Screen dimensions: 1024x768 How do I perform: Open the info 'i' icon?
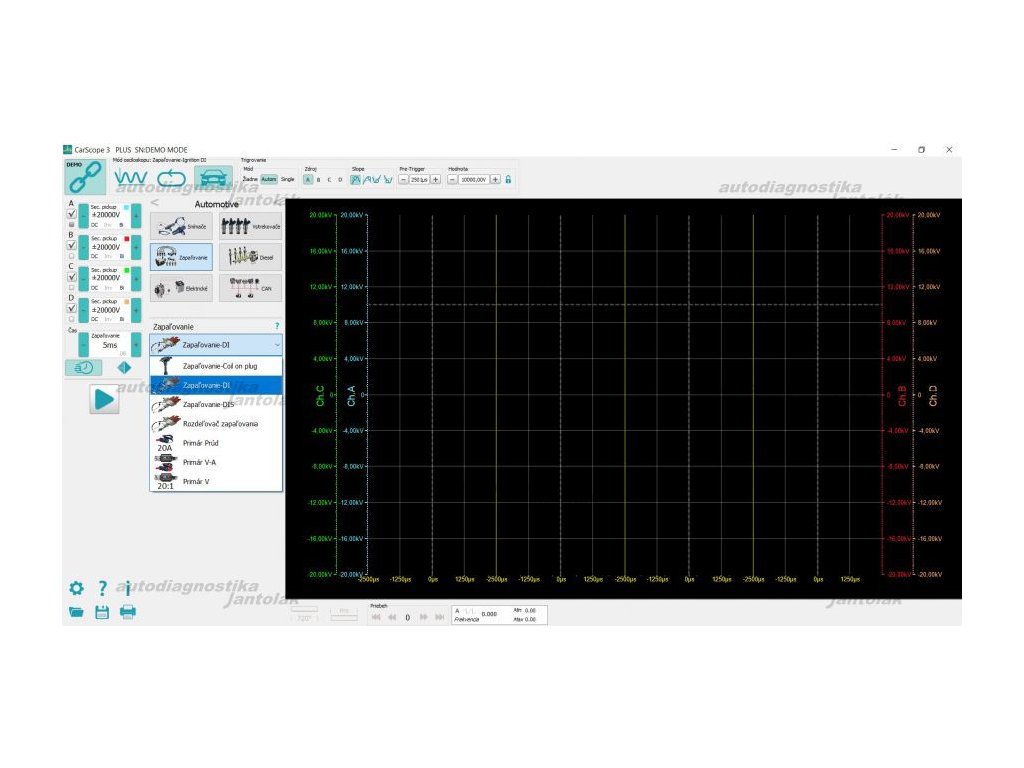point(128,588)
